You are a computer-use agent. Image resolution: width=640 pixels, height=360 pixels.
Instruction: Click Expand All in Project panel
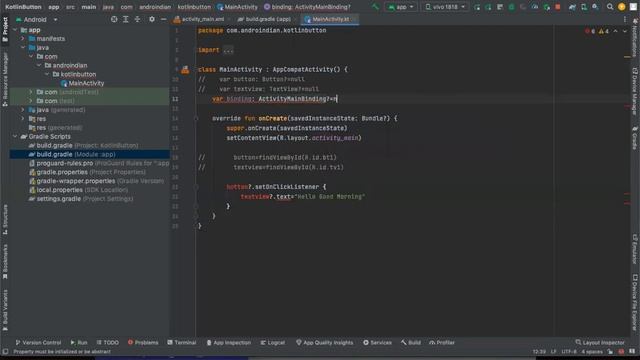[126, 19]
